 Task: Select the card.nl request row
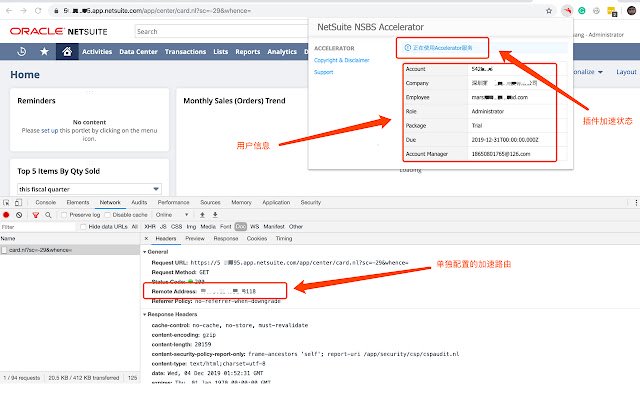click(x=70, y=250)
